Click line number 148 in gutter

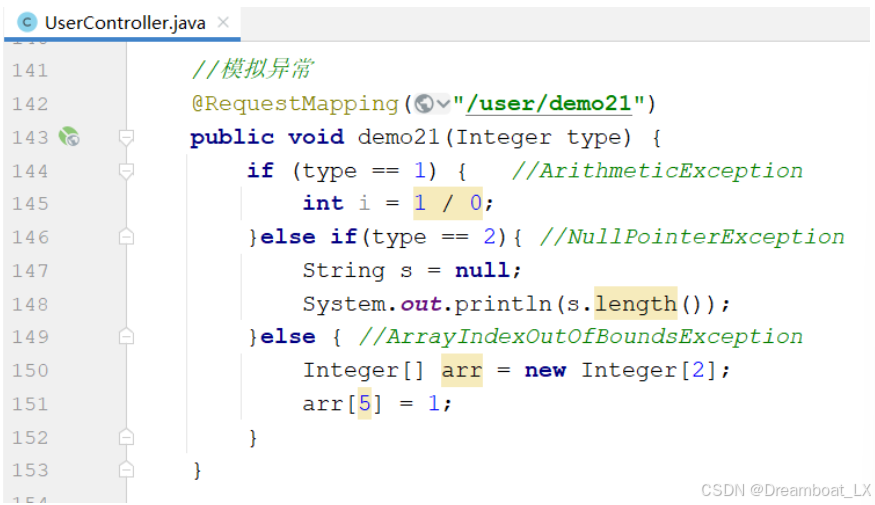pyautogui.click(x=30, y=304)
